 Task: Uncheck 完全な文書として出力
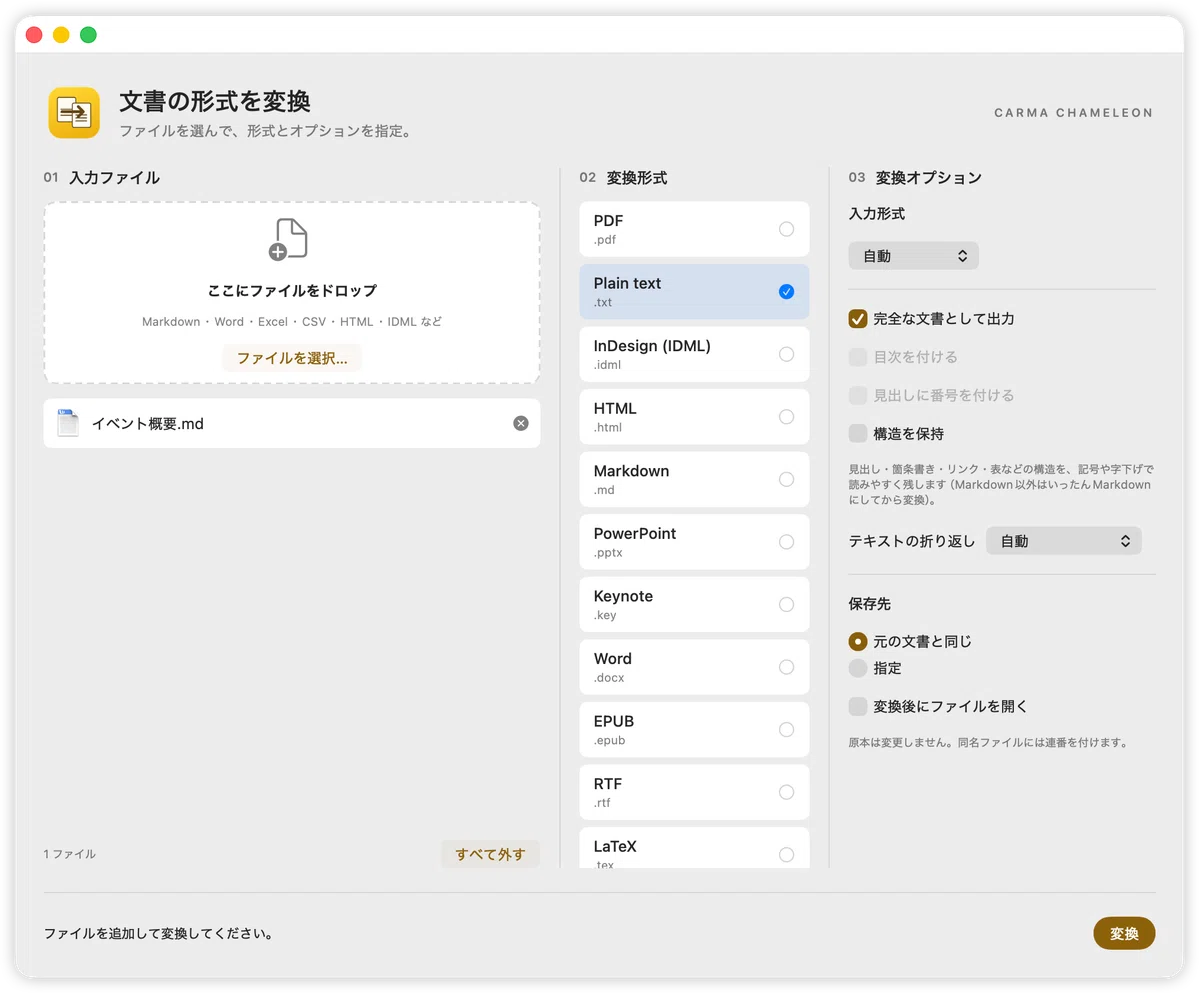pos(857,319)
